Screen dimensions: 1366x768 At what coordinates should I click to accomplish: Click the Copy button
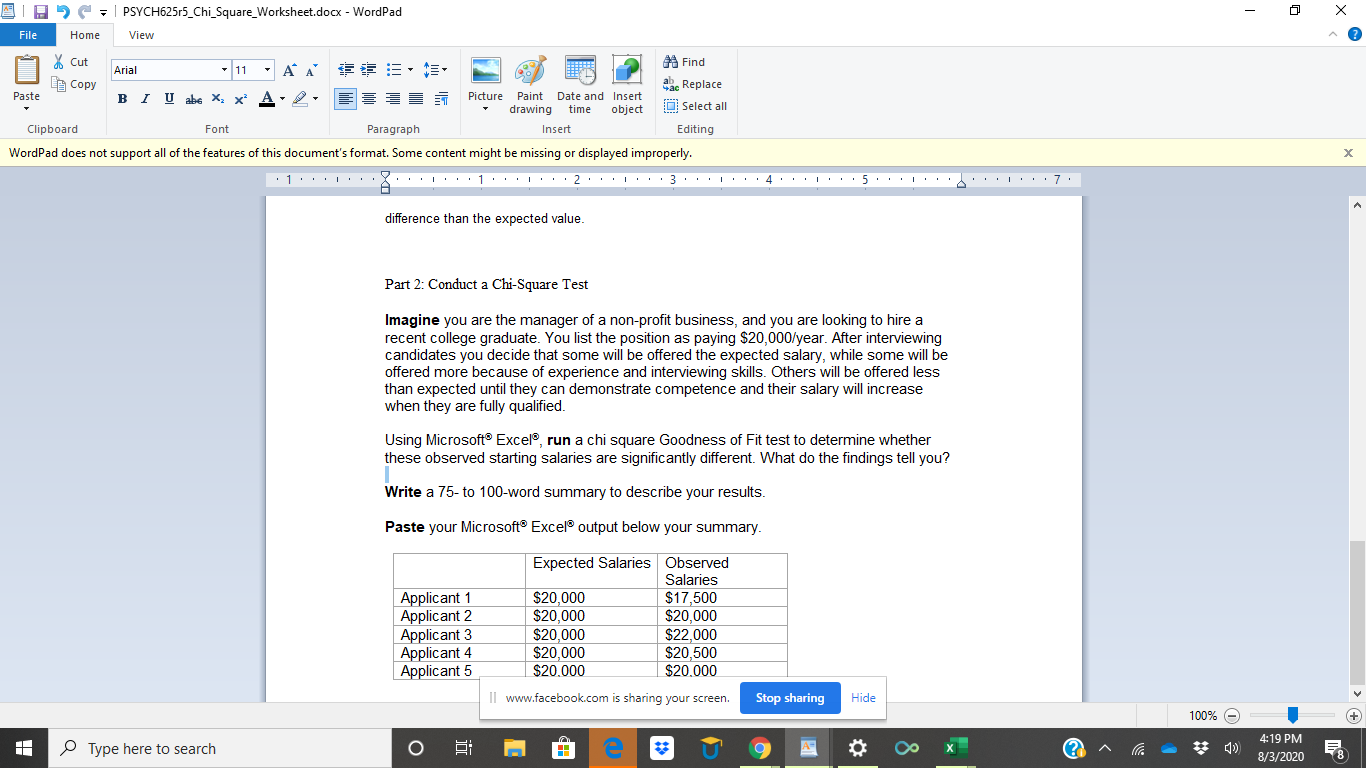point(74,84)
